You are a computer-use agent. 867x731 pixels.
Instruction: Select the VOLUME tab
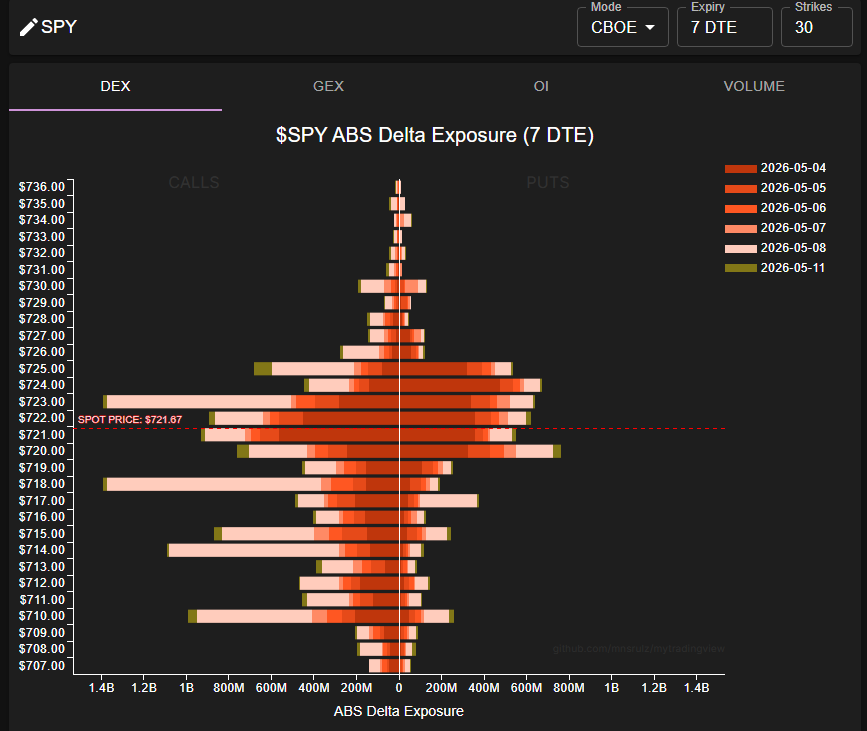coord(754,86)
